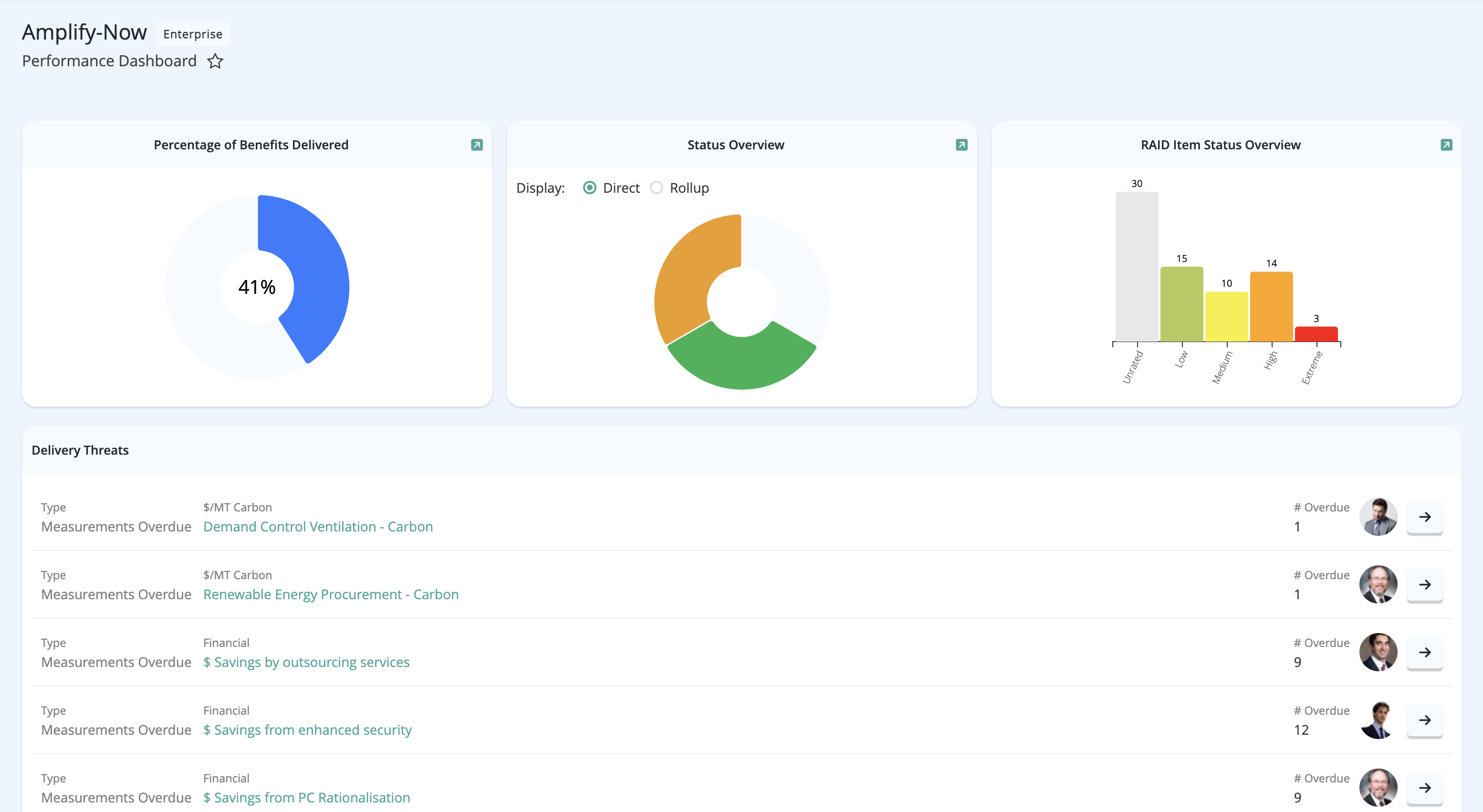
Task: Open the RAID Item Status Overview expand icon
Action: click(x=1446, y=145)
